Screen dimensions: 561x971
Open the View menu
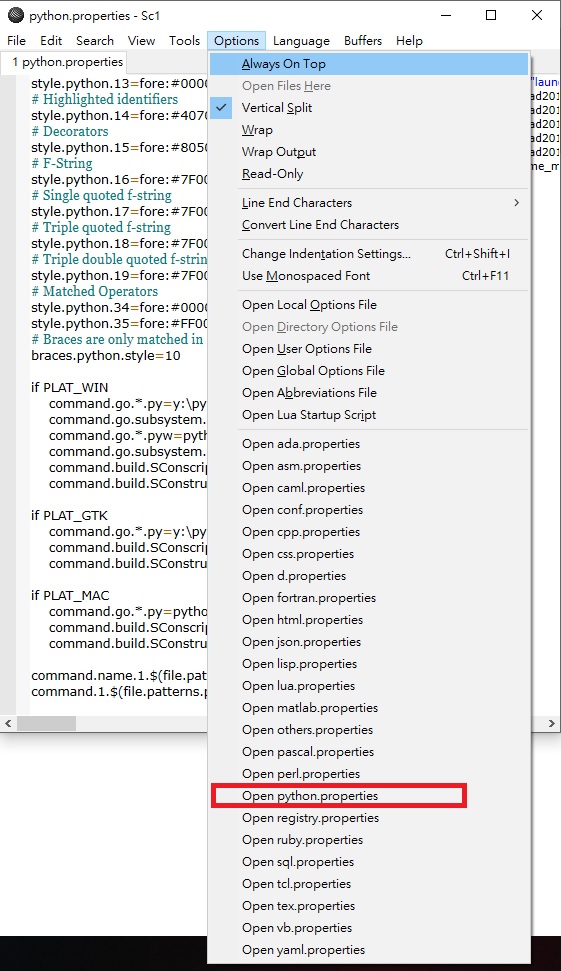tap(141, 41)
